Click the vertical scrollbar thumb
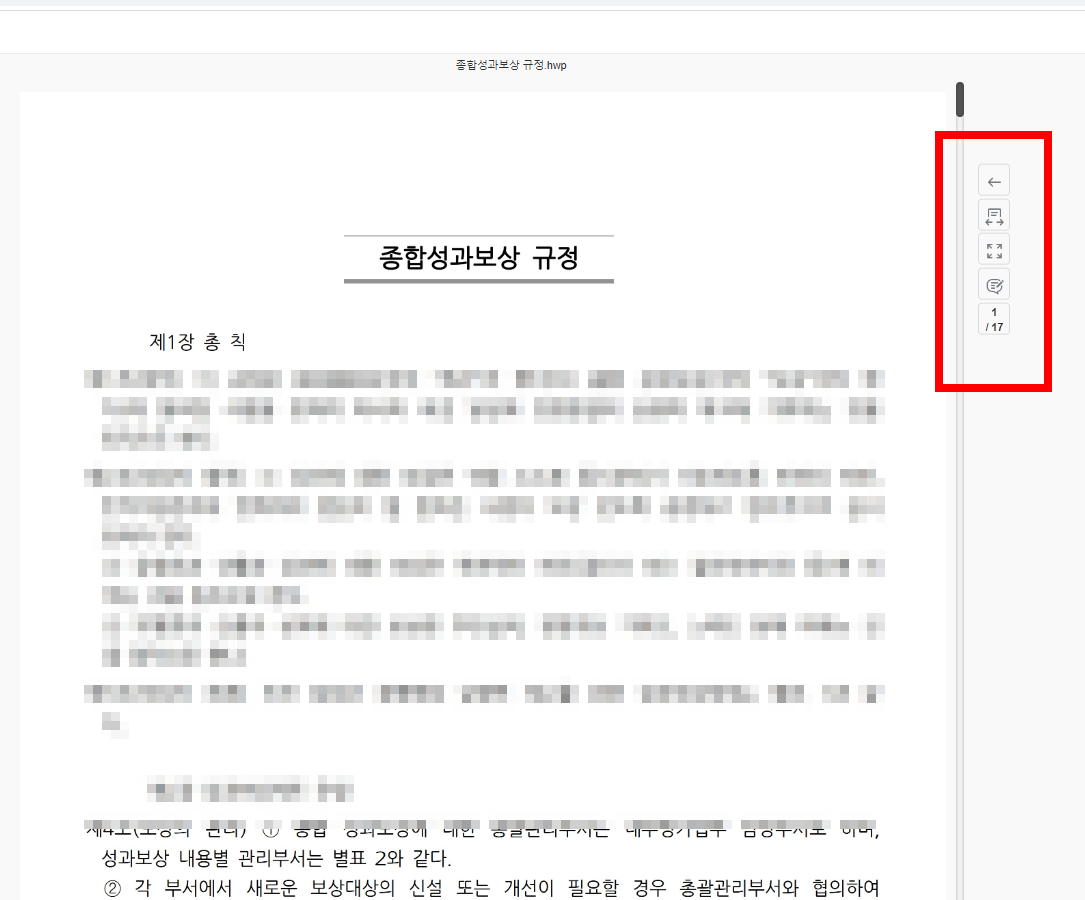This screenshot has height=900, width=1085. coord(959,99)
